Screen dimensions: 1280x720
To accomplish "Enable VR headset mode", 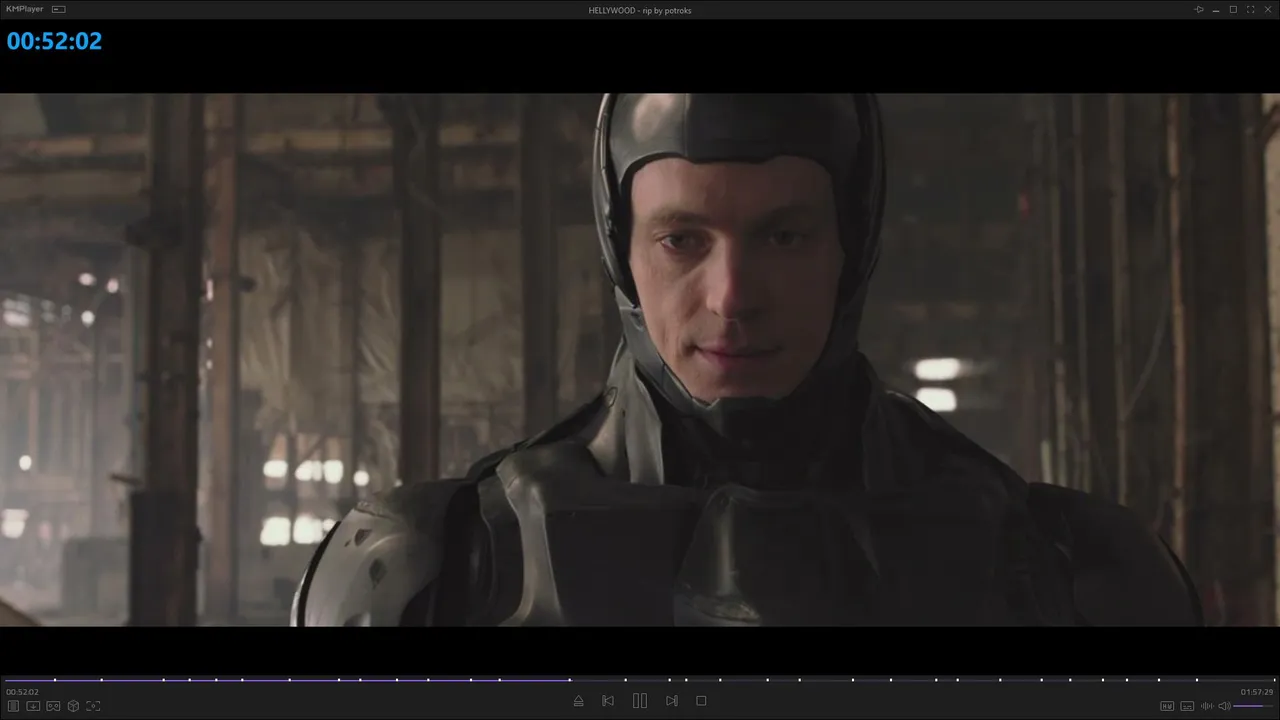I will (x=53, y=706).
